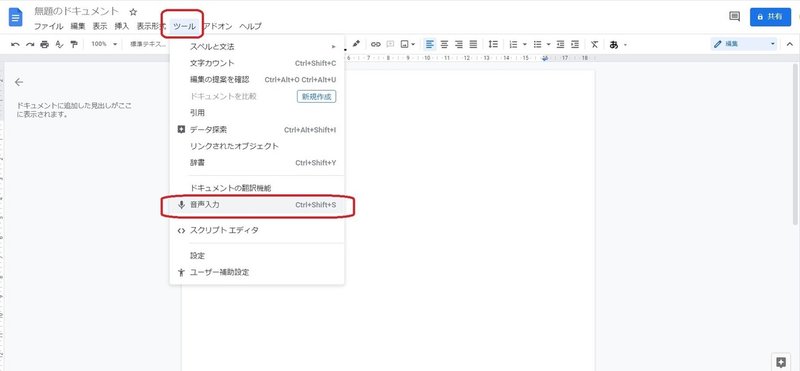Run spelling and grammar check icon
Image resolution: width=800 pixels, height=371 pixels.
59,44
